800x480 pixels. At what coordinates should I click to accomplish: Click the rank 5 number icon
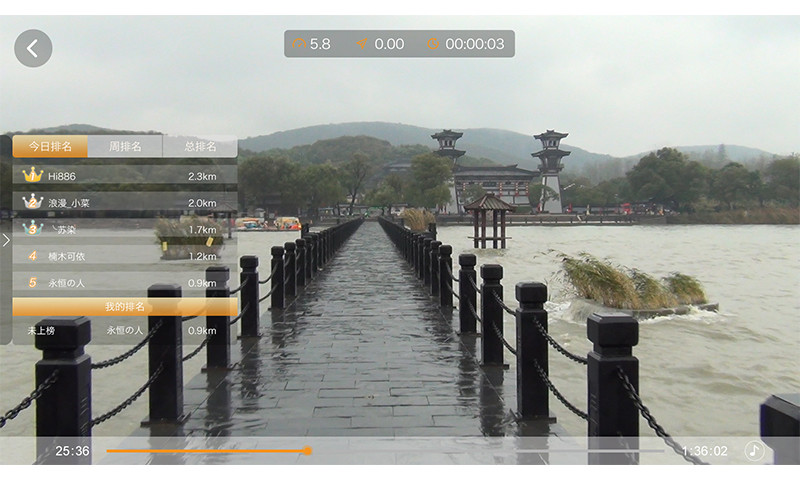click(x=32, y=283)
